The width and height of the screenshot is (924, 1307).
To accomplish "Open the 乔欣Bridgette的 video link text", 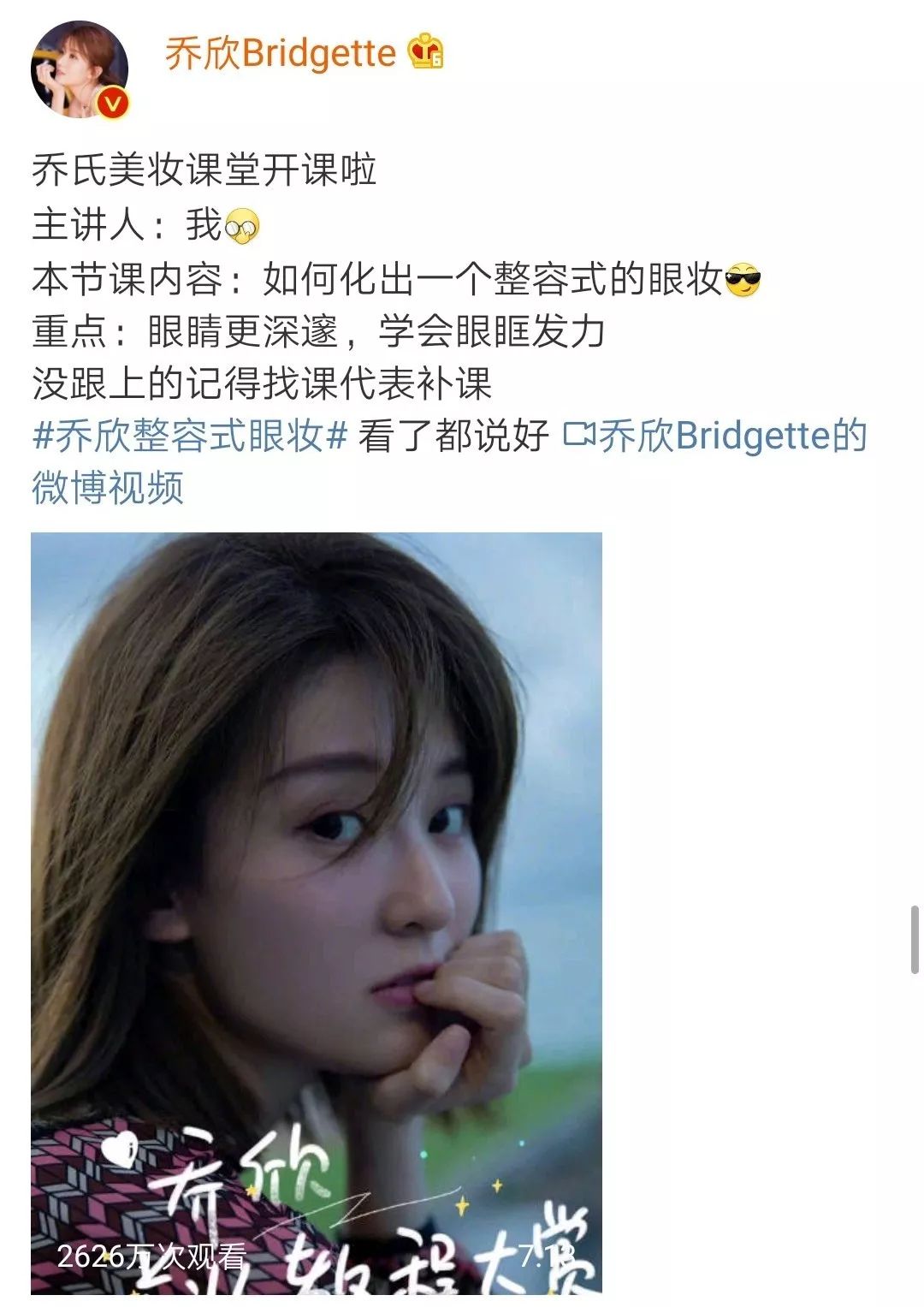I will coord(733,436).
